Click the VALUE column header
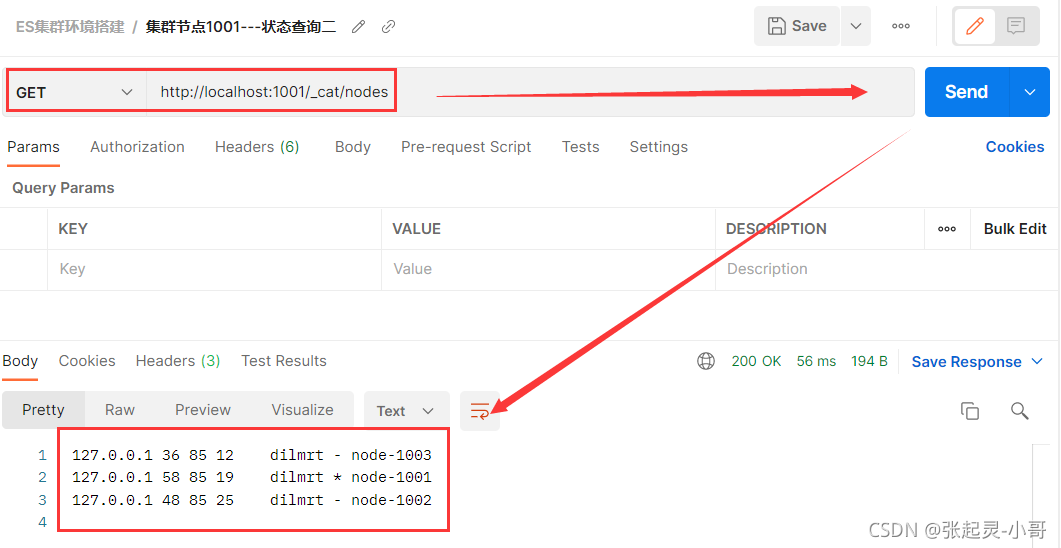The height and width of the screenshot is (548, 1061). pyautogui.click(x=416, y=229)
